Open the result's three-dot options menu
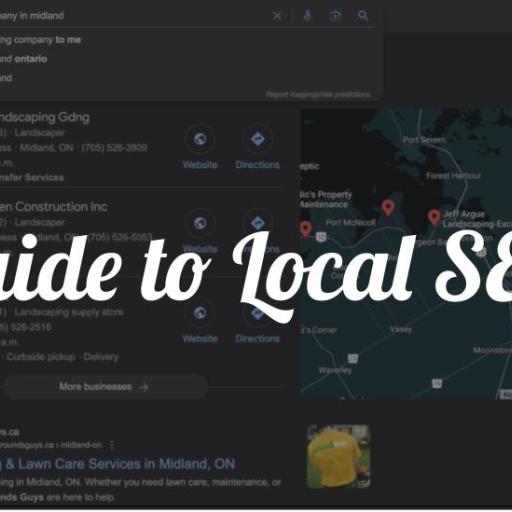512x512 pixels. [112, 445]
